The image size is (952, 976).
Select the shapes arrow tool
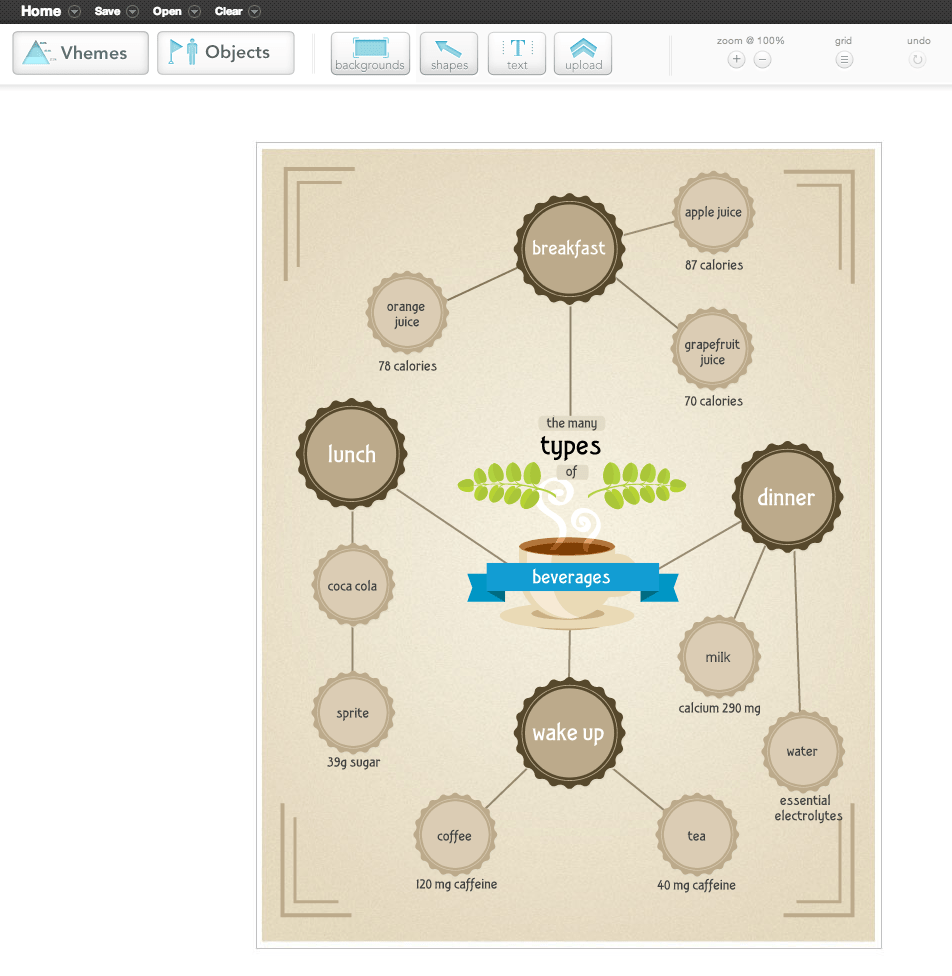click(449, 54)
